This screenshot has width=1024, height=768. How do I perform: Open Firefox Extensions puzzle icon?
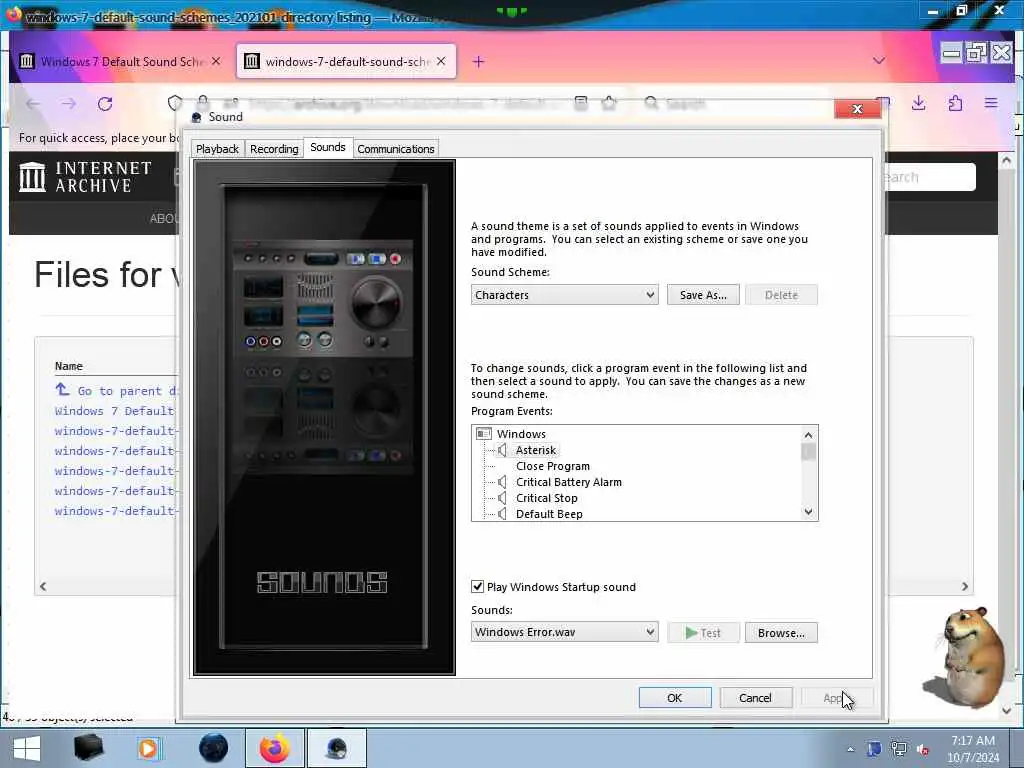(955, 103)
